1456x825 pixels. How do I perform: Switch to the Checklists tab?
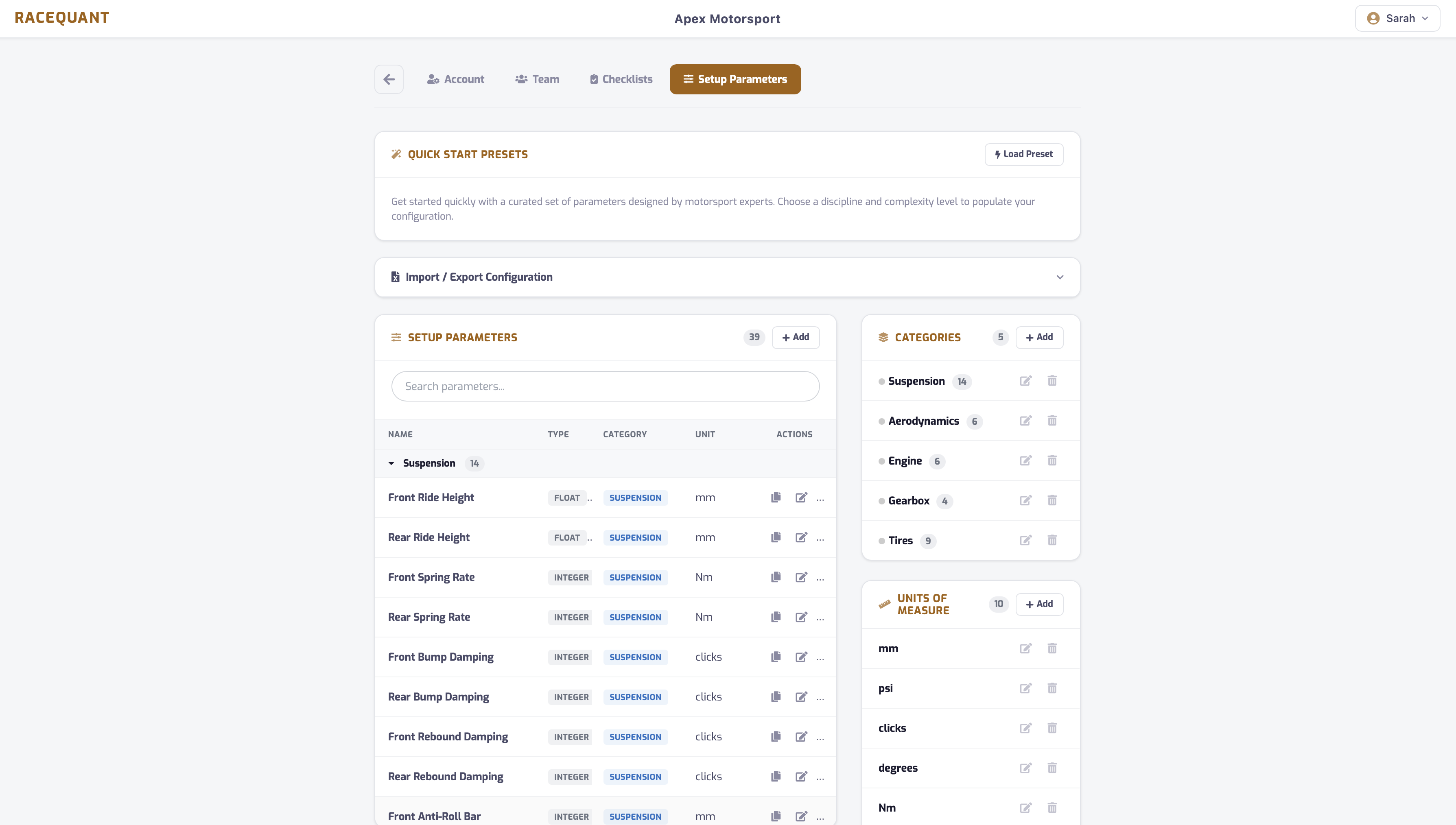tap(621, 79)
